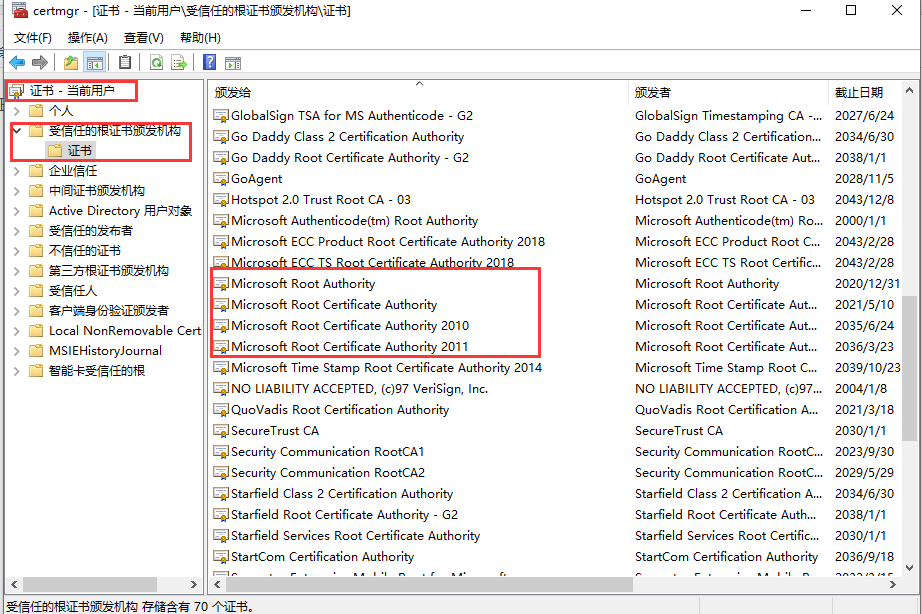Go up one level with folder icon

coord(71,62)
